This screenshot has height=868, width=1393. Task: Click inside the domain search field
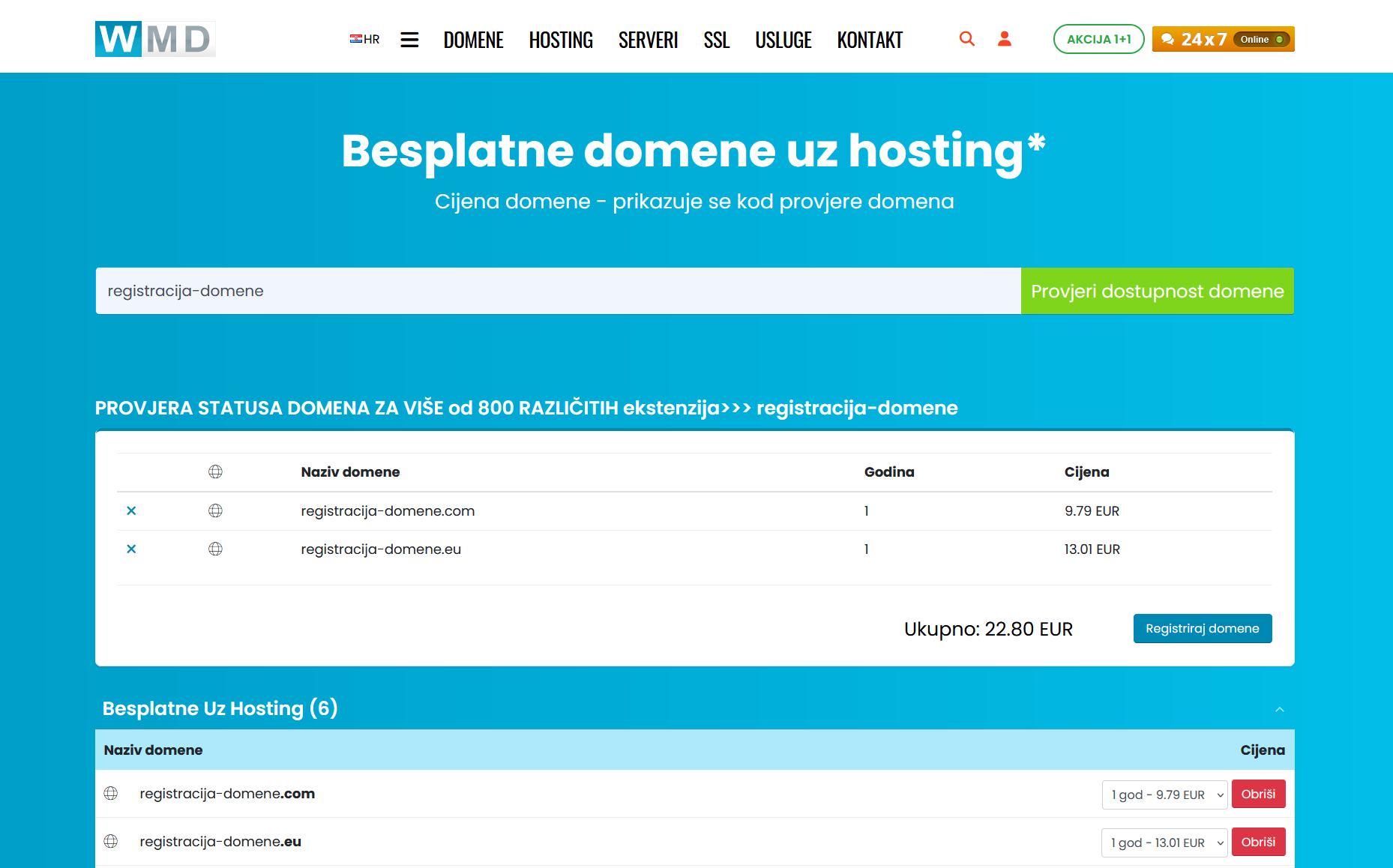point(525,291)
